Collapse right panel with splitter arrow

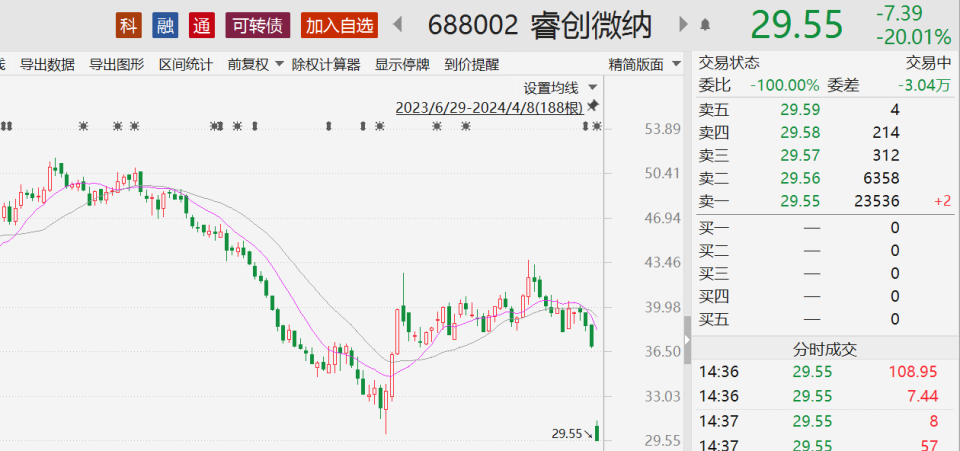pos(688,340)
